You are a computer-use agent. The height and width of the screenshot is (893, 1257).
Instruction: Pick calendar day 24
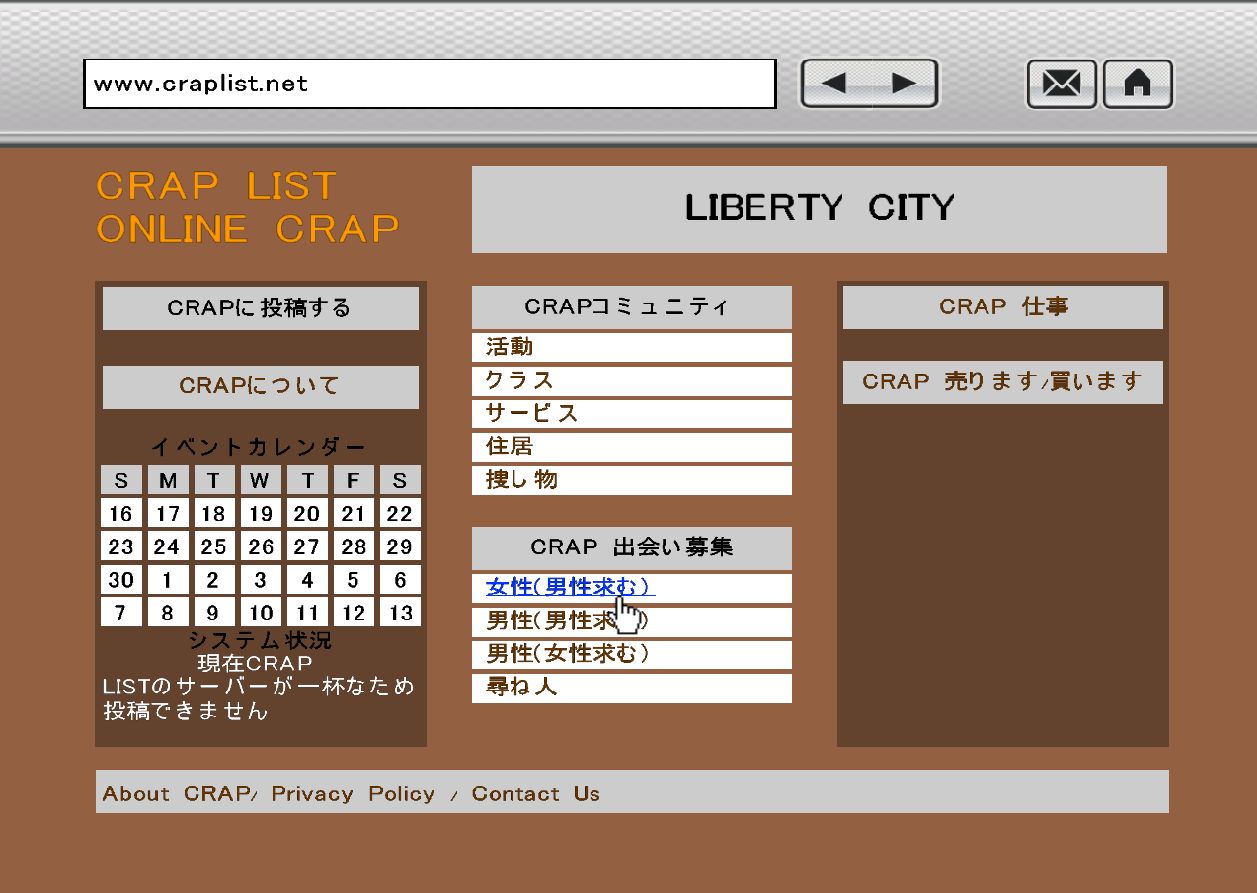(x=167, y=547)
